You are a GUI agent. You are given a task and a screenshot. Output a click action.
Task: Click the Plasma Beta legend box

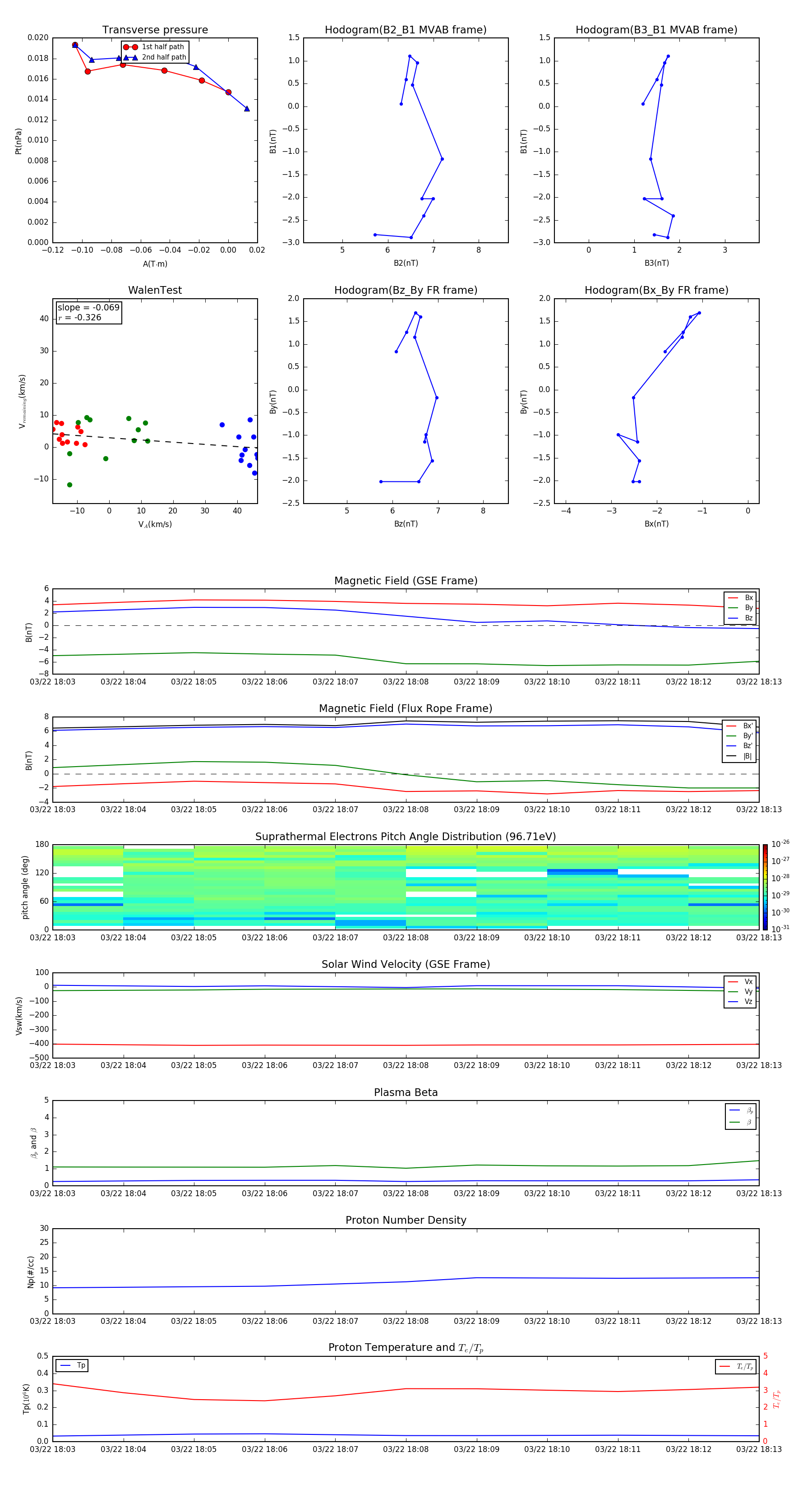point(740,1116)
